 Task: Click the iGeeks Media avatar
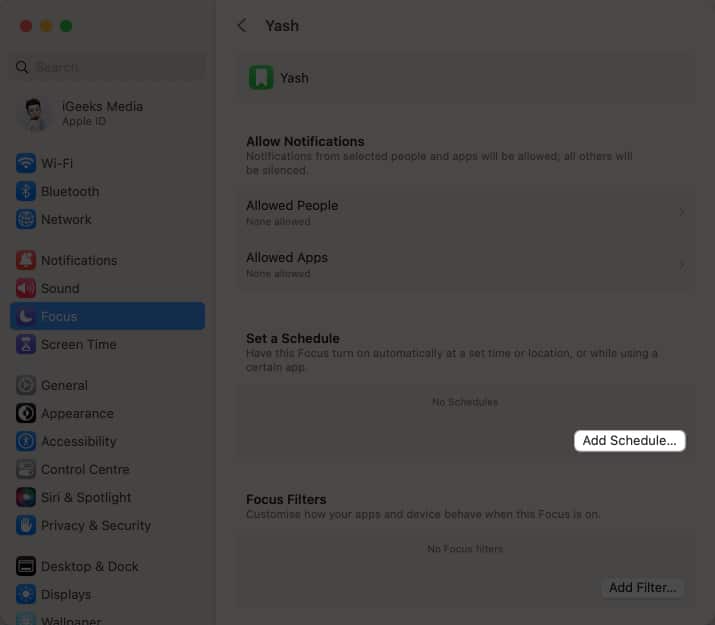point(34,114)
